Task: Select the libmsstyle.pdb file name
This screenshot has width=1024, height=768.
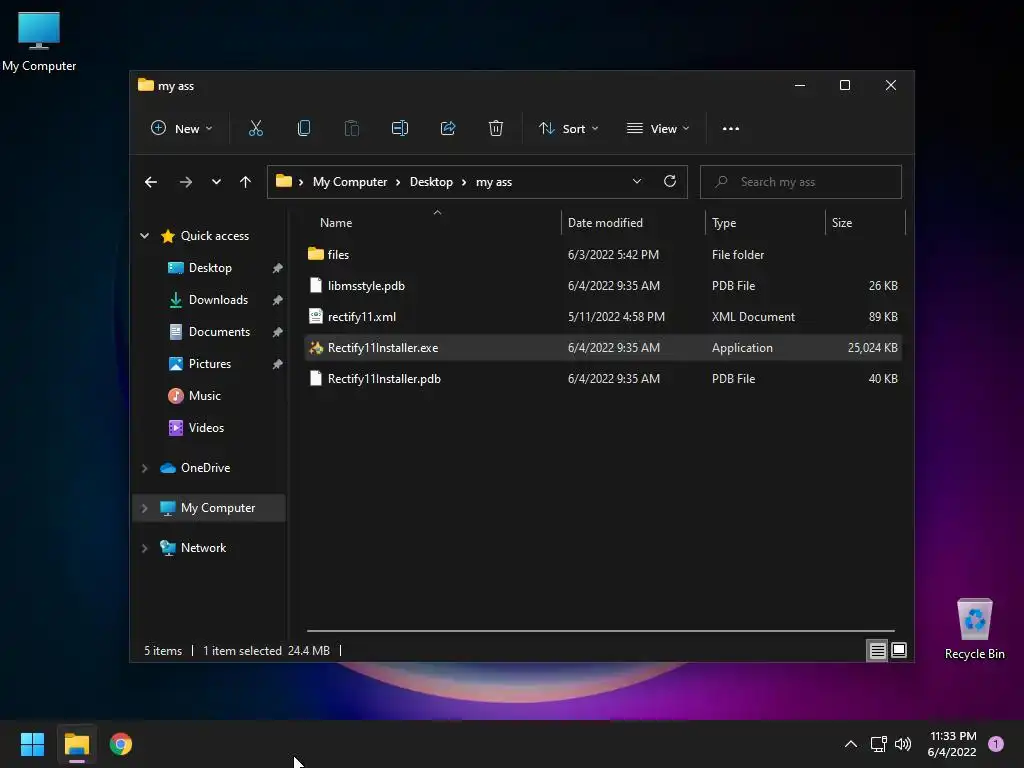Action: coord(366,285)
